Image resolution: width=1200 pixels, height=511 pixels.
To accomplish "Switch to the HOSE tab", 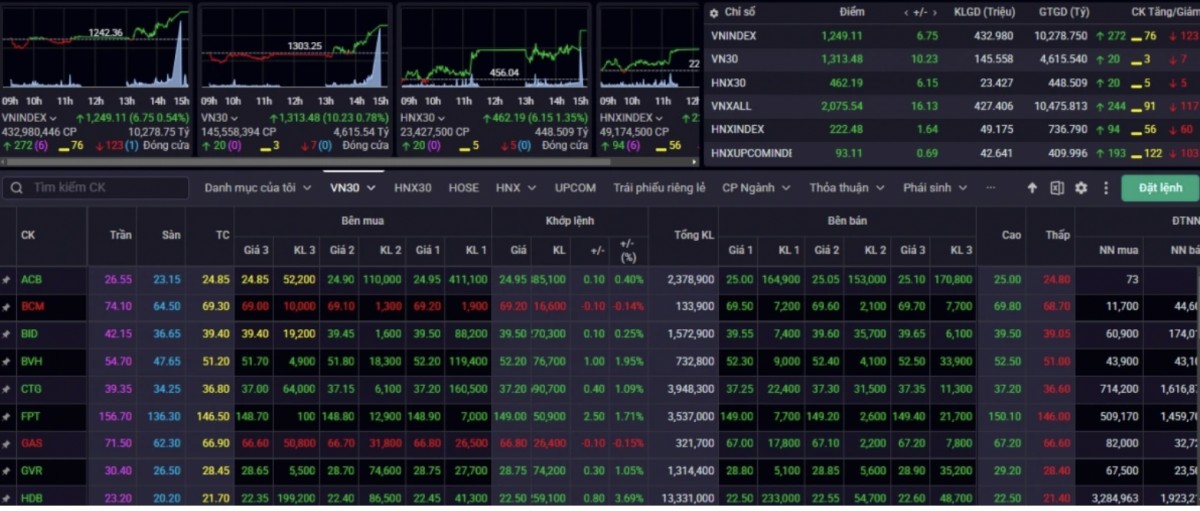I will coord(463,188).
